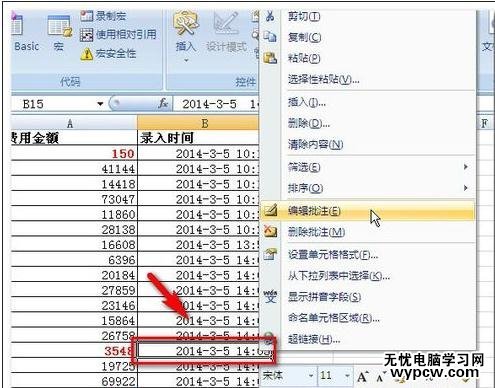
Task: Open the Macros (宏) button in ribbon
Action: click(x=59, y=33)
